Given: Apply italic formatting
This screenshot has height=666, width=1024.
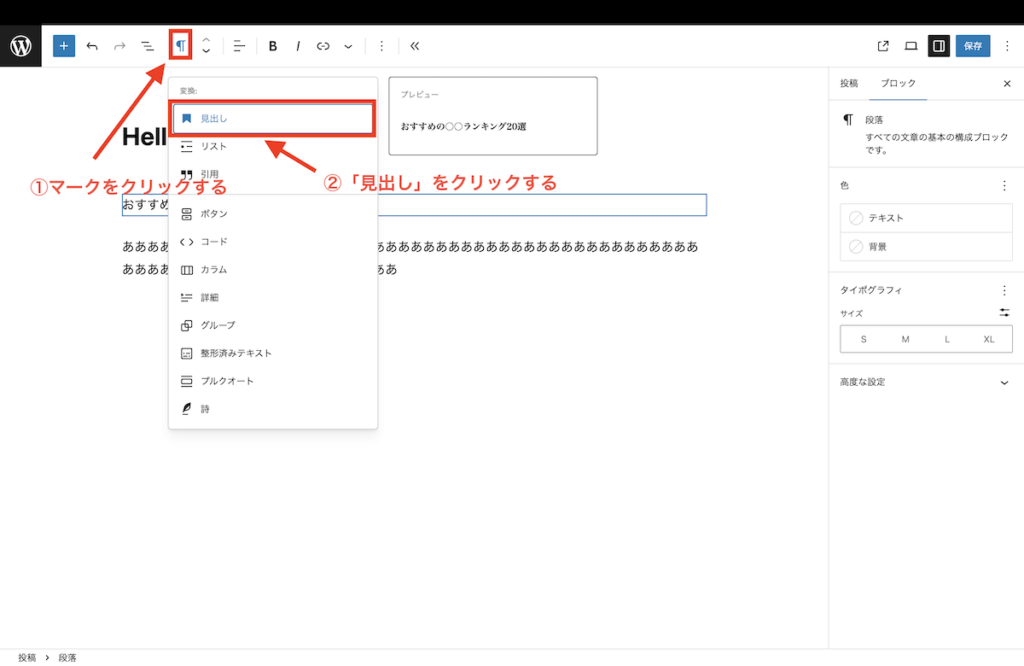Looking at the screenshot, I should point(297,45).
